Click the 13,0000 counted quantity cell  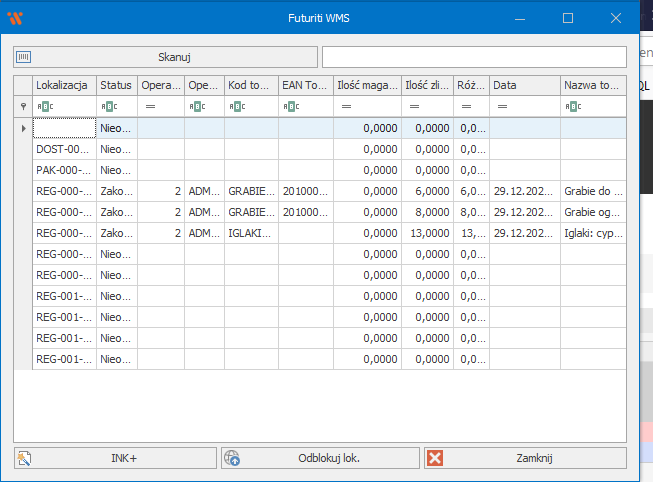coord(428,233)
